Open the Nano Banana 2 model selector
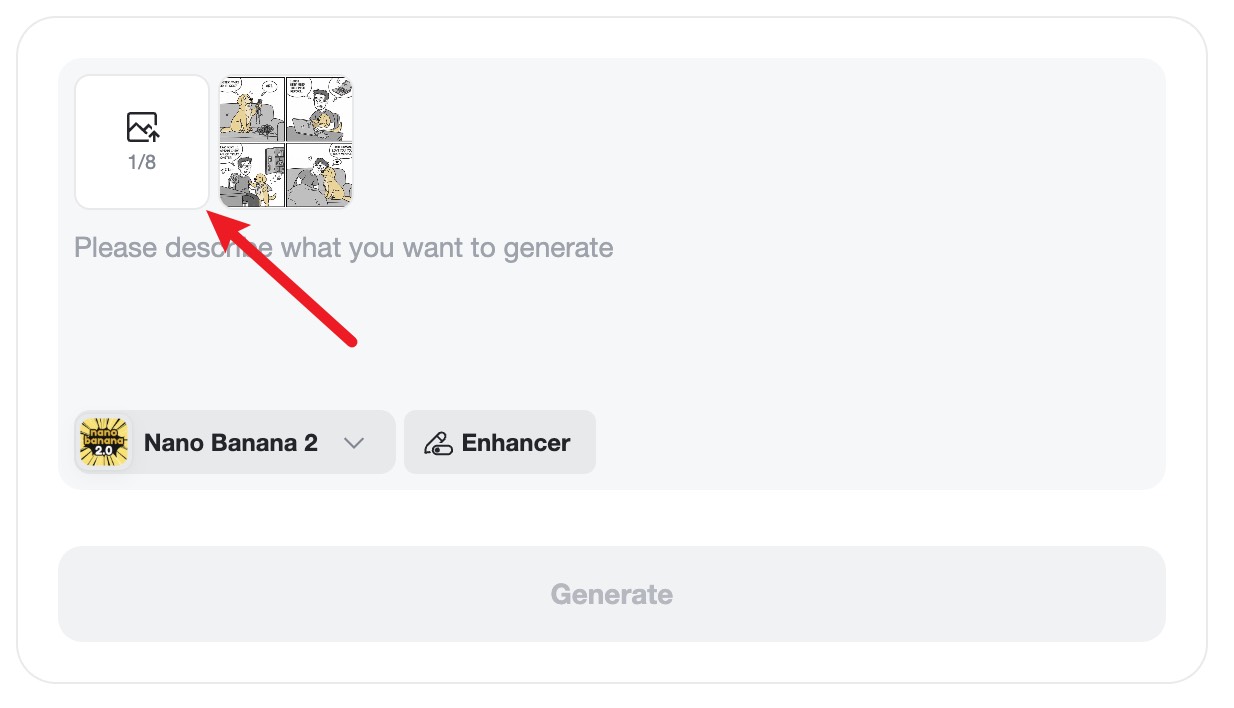 [x=234, y=443]
